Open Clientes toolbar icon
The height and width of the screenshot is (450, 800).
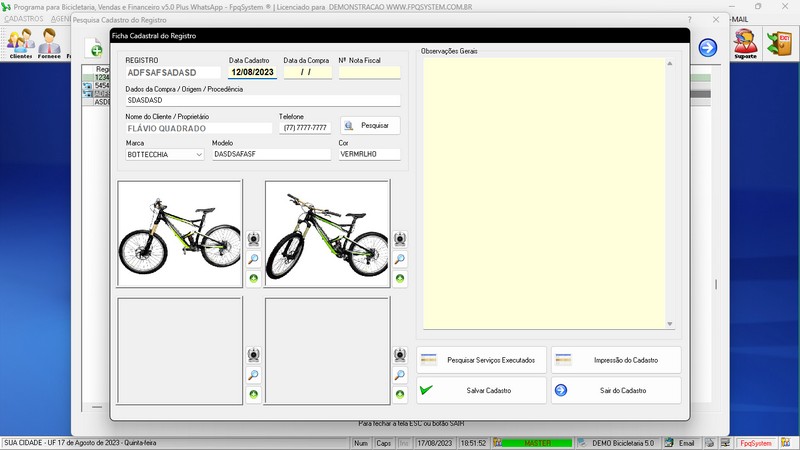point(21,44)
